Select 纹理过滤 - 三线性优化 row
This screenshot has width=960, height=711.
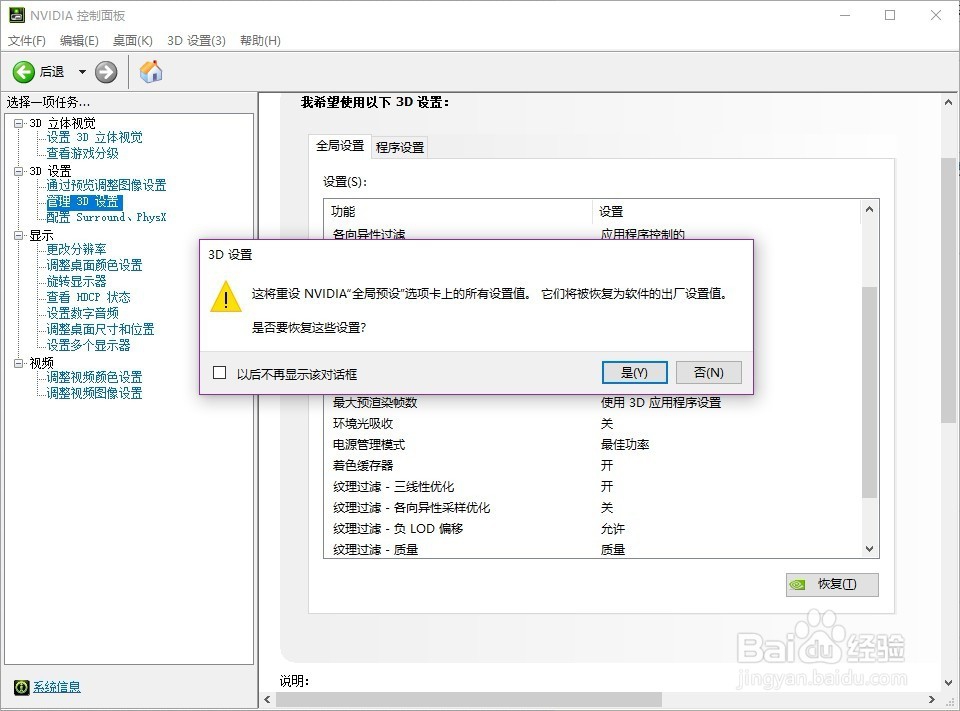592,486
